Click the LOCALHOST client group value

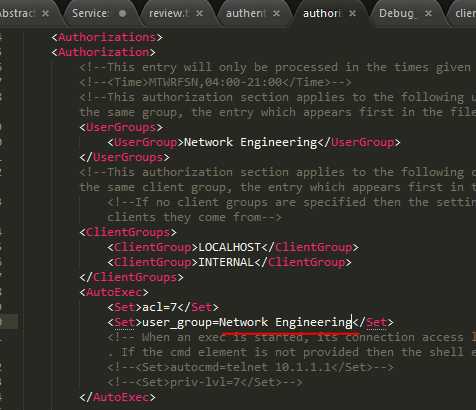[x=229, y=247]
